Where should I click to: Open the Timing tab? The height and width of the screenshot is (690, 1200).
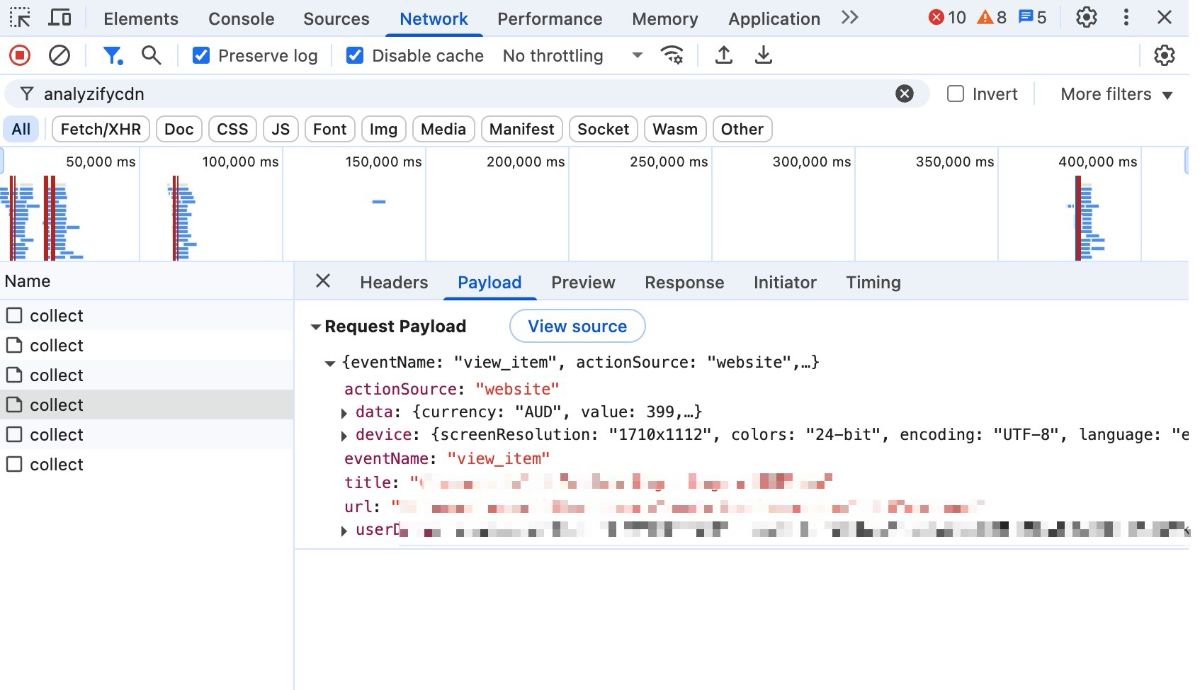pyautogui.click(x=873, y=282)
